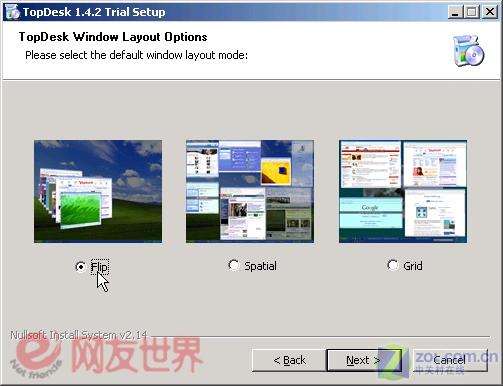Click the installer disc icon in header

click(x=468, y=50)
